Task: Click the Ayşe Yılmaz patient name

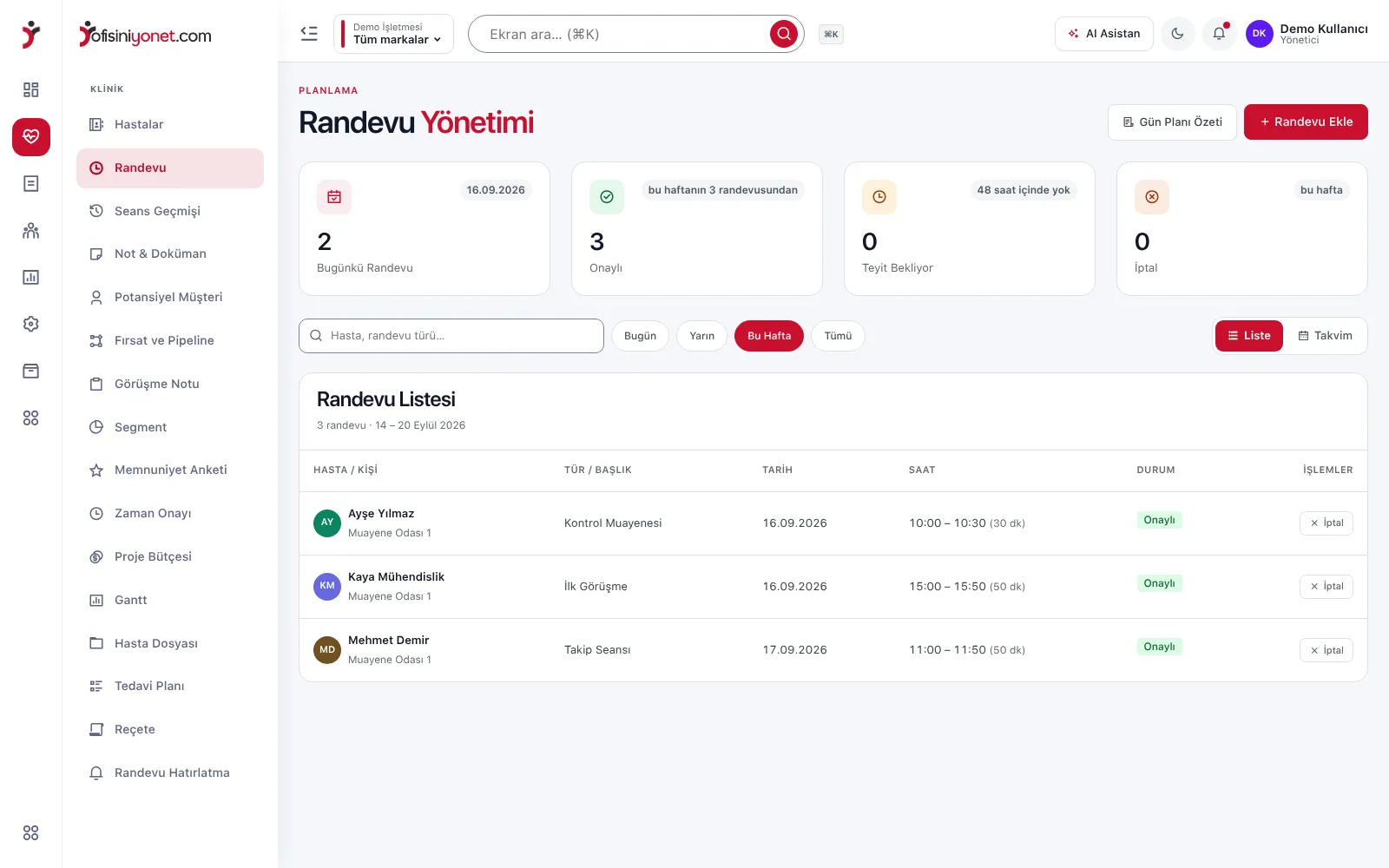Action: pos(381,514)
